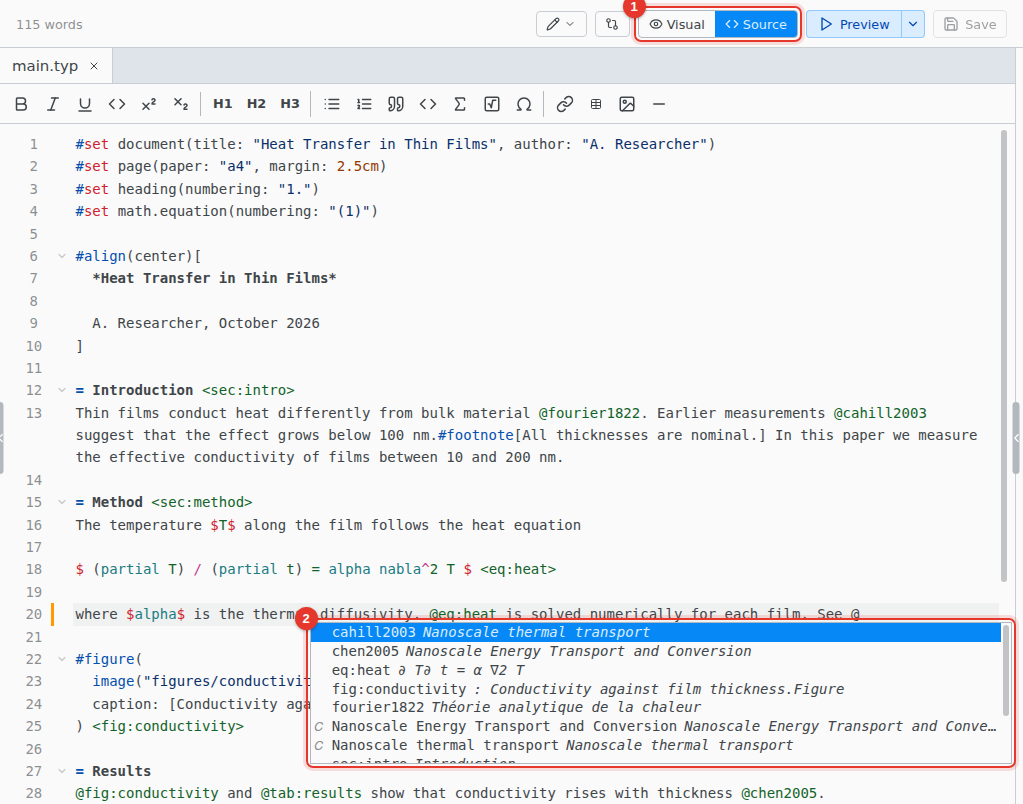The width and height of the screenshot is (1023, 804).
Task: Apply subscript formatting
Action: coord(181,104)
